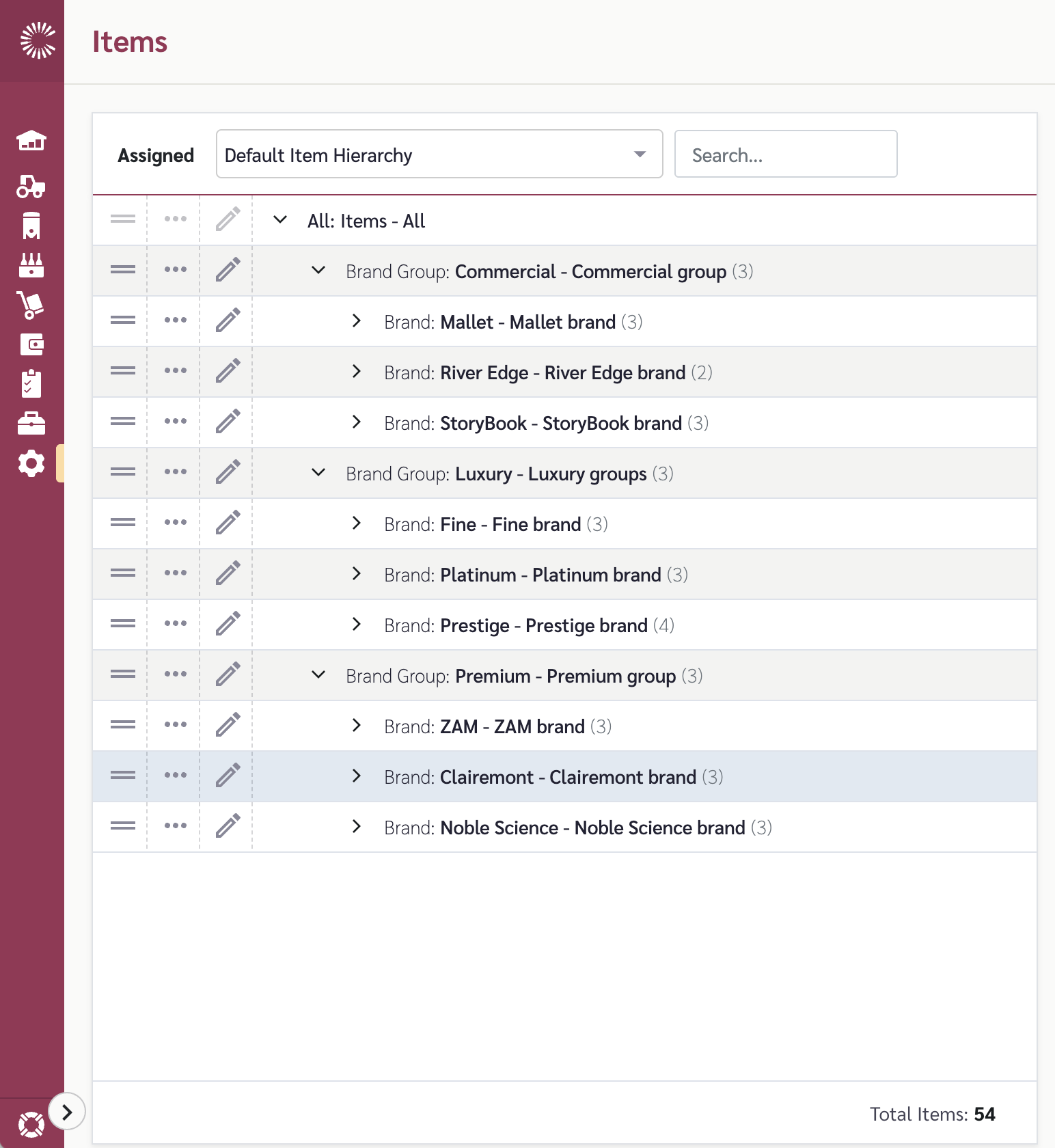Open the tractor icon in sidebar

pyautogui.click(x=31, y=186)
